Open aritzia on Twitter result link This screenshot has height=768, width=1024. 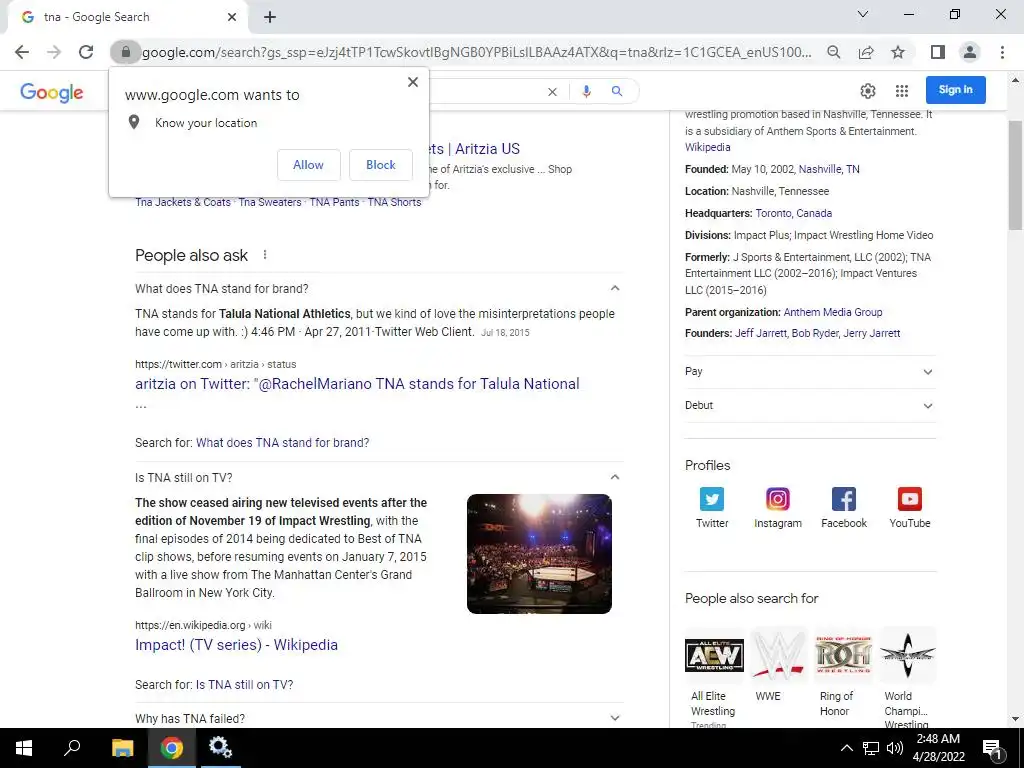click(x=357, y=384)
